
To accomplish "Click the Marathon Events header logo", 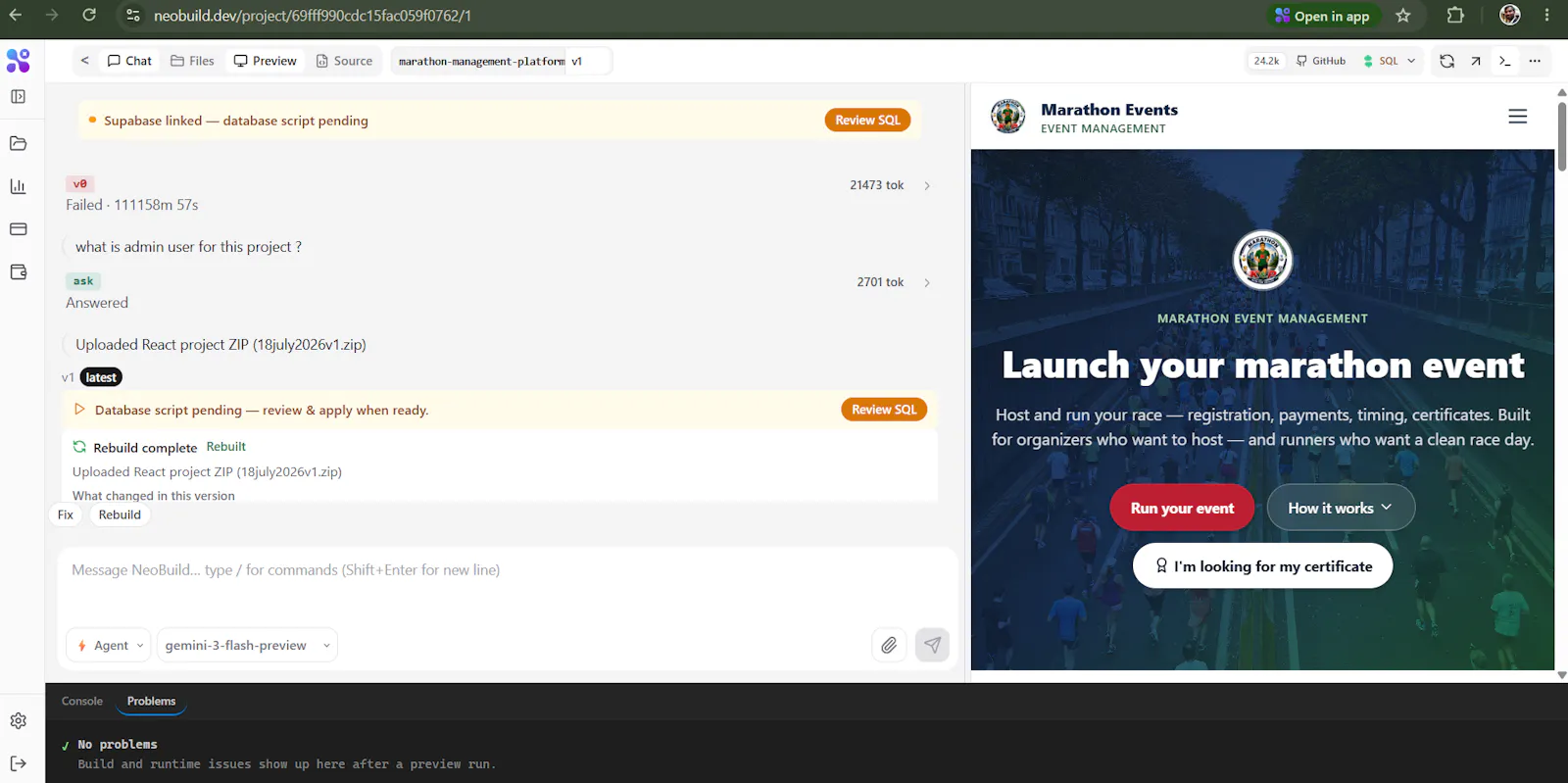I will click(1007, 117).
